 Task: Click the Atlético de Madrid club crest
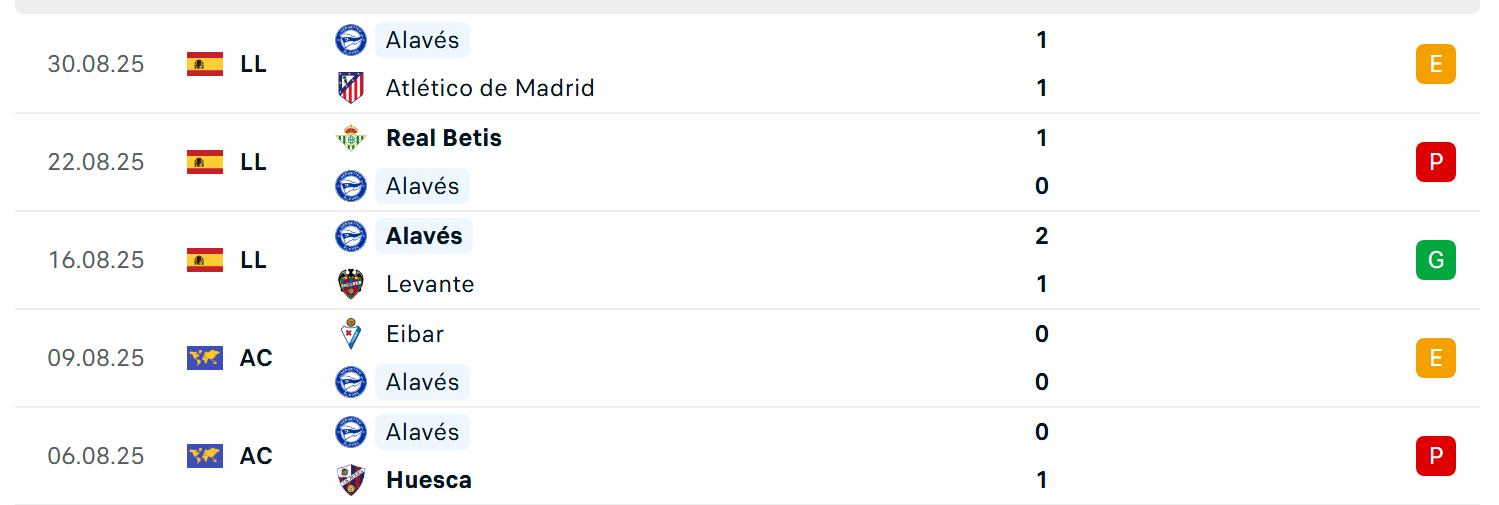(x=351, y=88)
